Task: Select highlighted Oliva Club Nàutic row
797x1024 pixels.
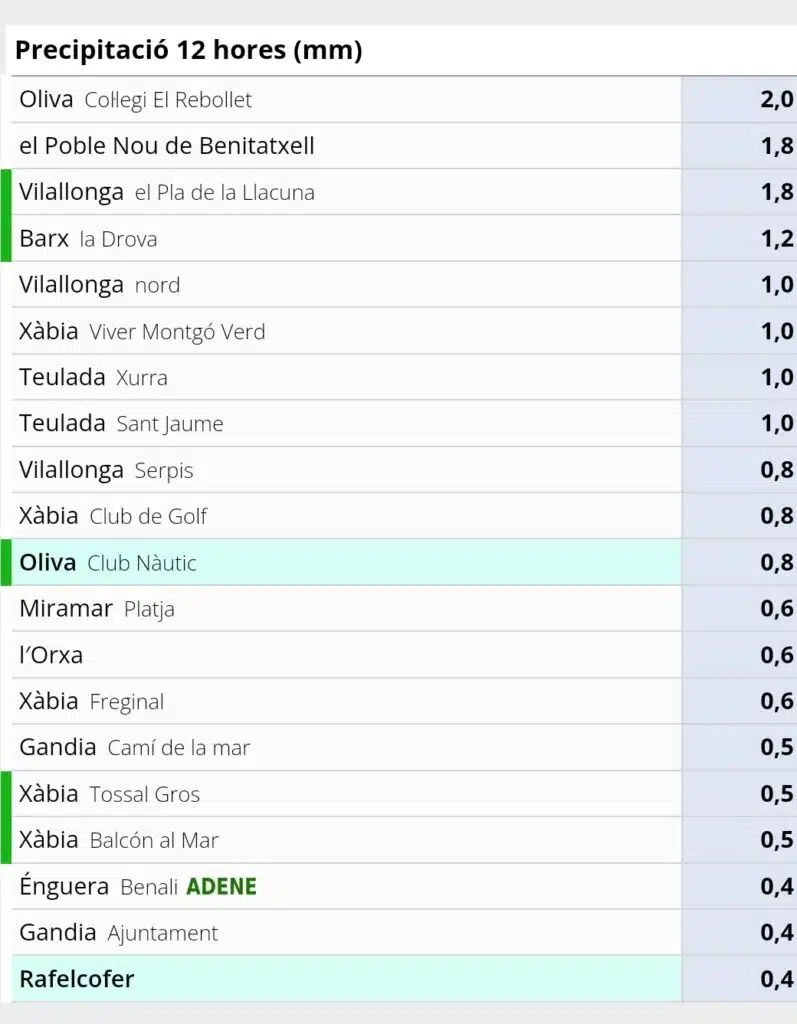Action: [404, 563]
